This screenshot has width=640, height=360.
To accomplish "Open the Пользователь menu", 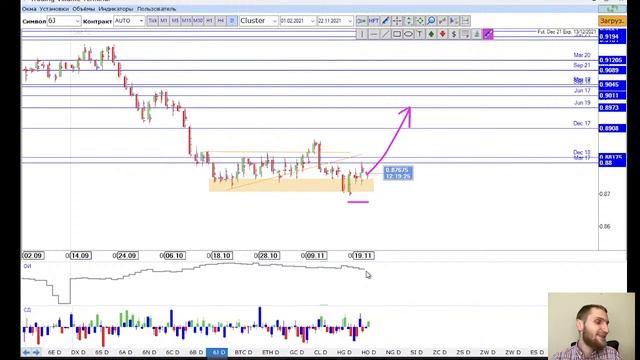I will point(157,9).
